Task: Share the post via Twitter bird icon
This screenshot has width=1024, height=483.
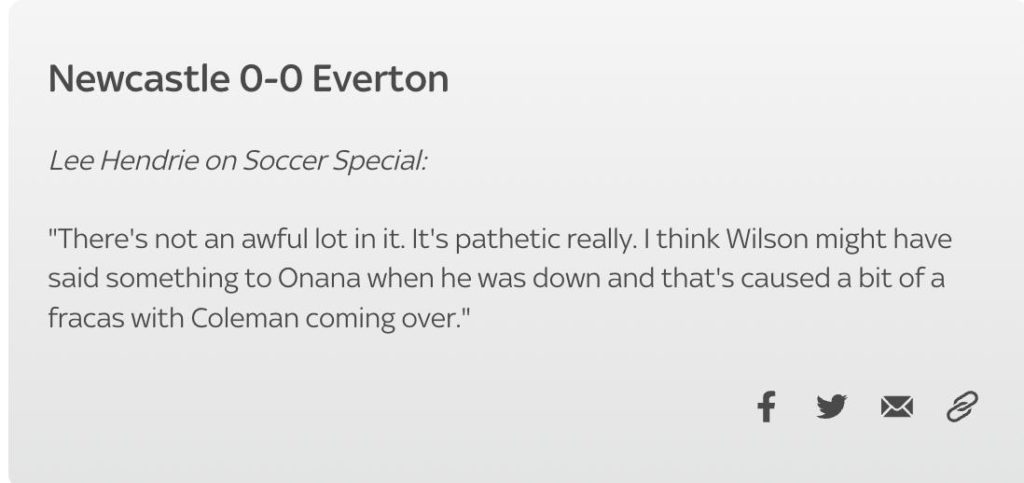Action: tap(831, 407)
